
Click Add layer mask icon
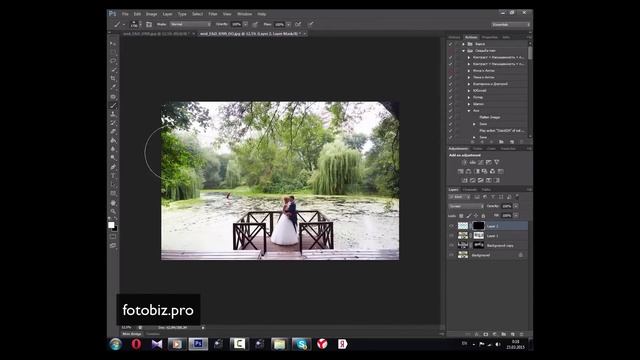tap(486, 334)
